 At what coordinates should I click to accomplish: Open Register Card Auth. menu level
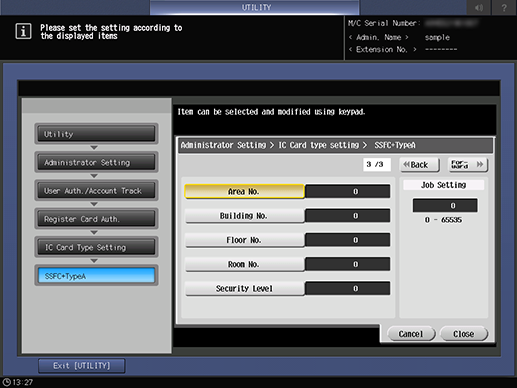[96, 219]
